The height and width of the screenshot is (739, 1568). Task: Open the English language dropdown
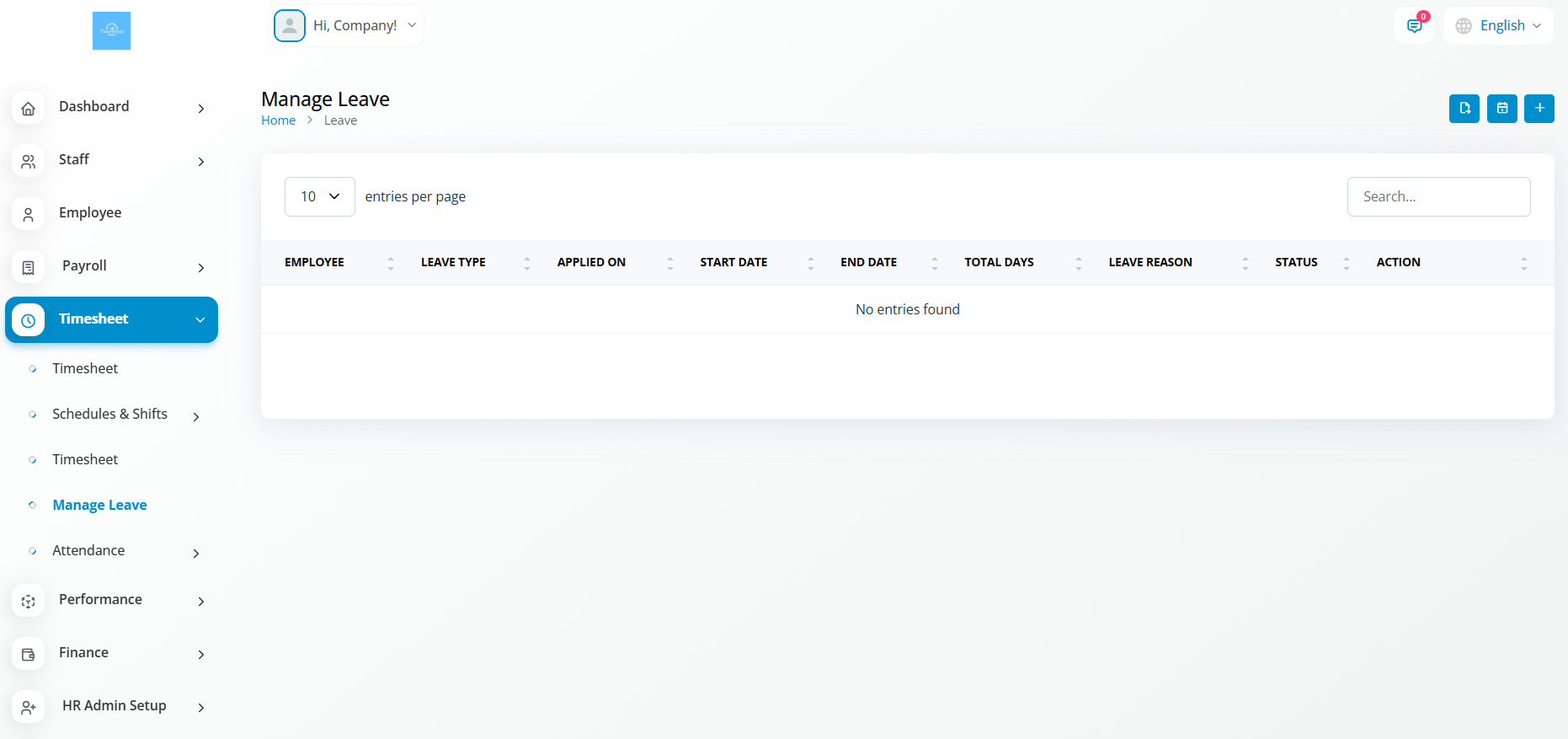point(1498,26)
